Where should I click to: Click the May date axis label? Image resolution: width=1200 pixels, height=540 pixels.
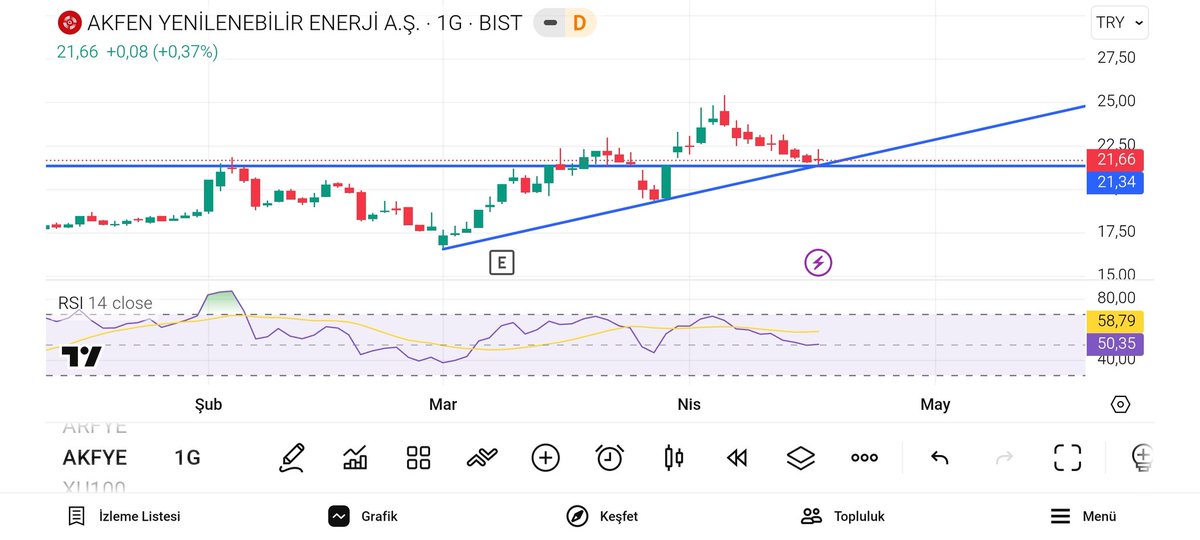point(935,404)
